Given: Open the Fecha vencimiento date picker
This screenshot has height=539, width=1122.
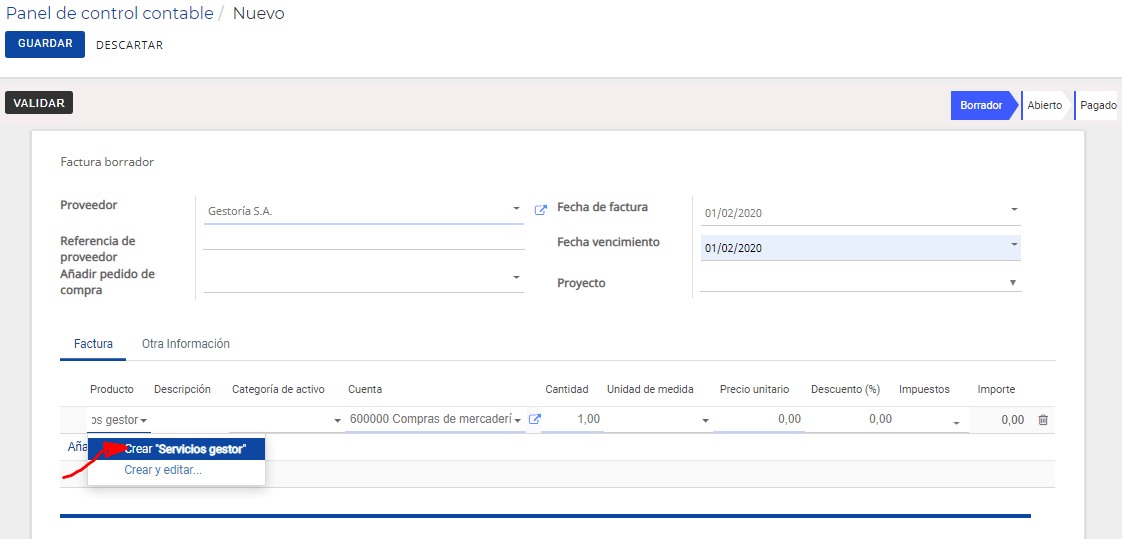Looking at the screenshot, I should [1014, 244].
